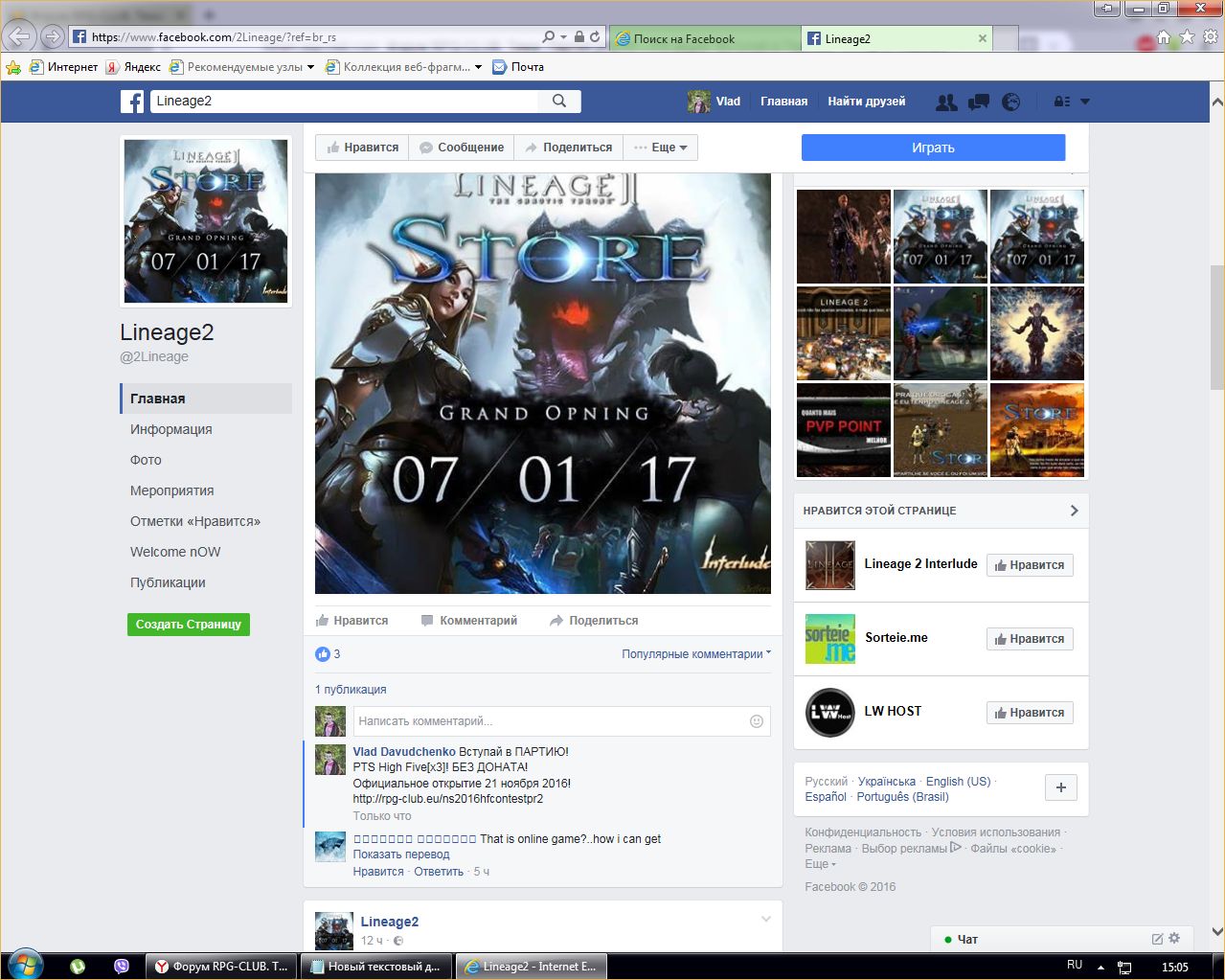Screen dimensions: 1225x980
Task: Like the Sorteie.me page
Action: click(1030, 639)
